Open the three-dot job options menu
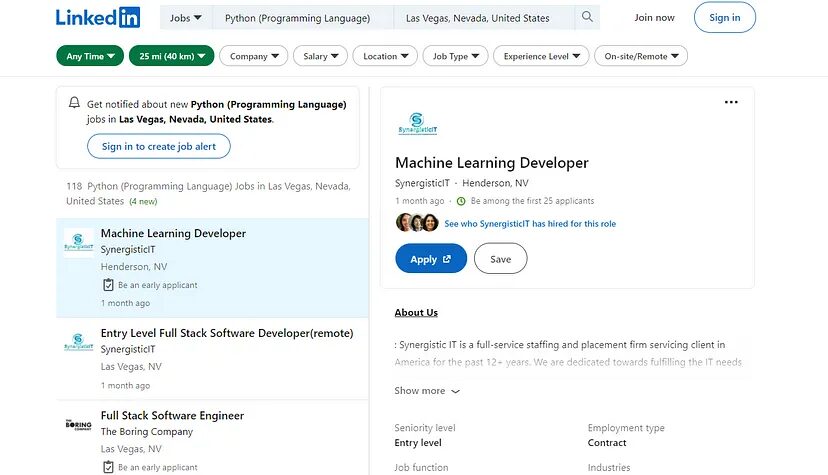 (x=731, y=102)
